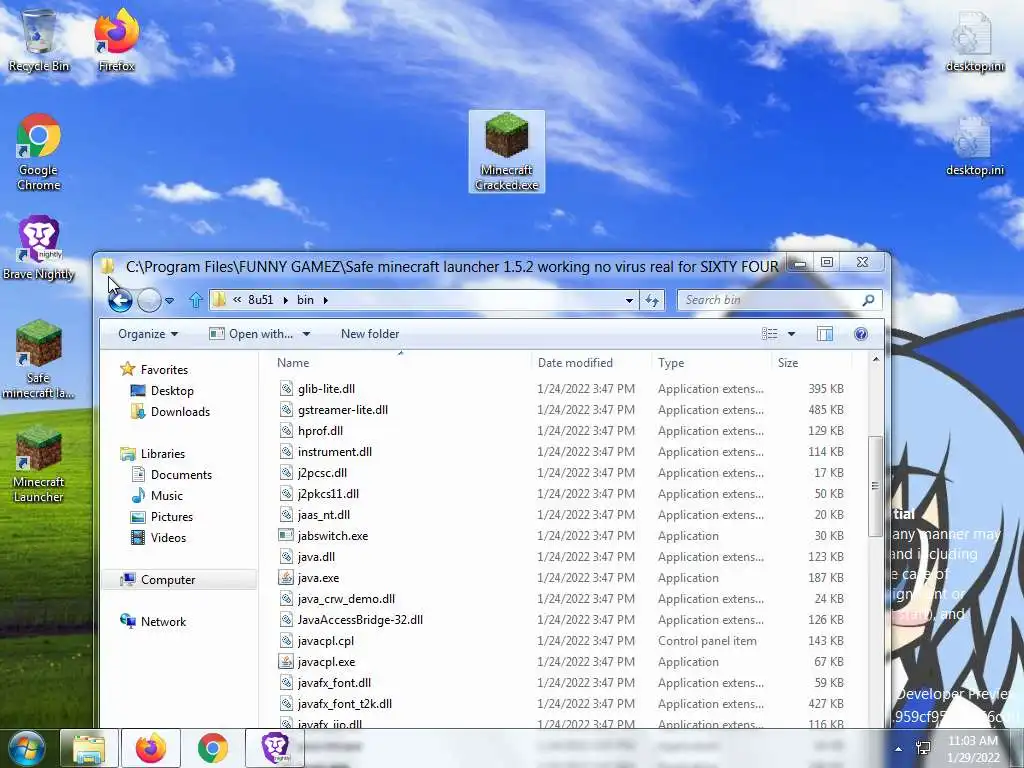
Task: Click in the Search bin field
Action: coord(771,300)
